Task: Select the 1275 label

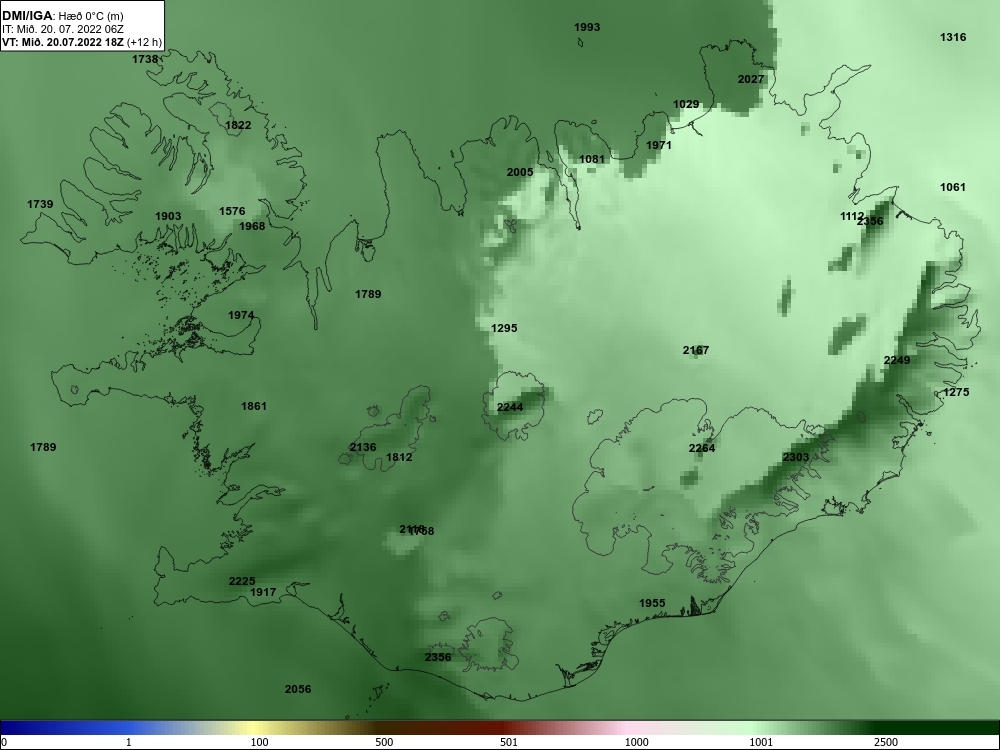Action: click(956, 392)
